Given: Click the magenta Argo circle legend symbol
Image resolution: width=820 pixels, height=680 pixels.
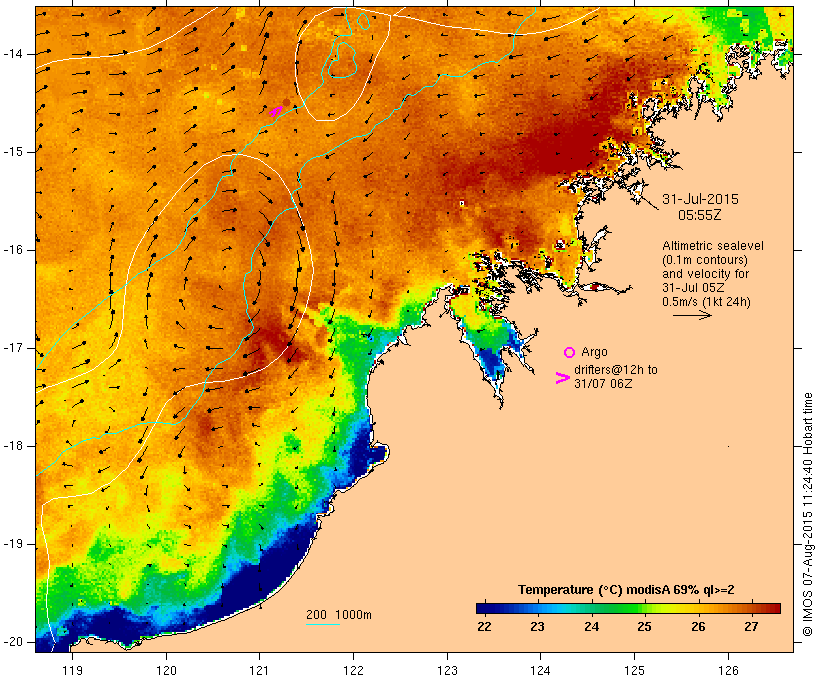Looking at the screenshot, I should pos(570,353).
